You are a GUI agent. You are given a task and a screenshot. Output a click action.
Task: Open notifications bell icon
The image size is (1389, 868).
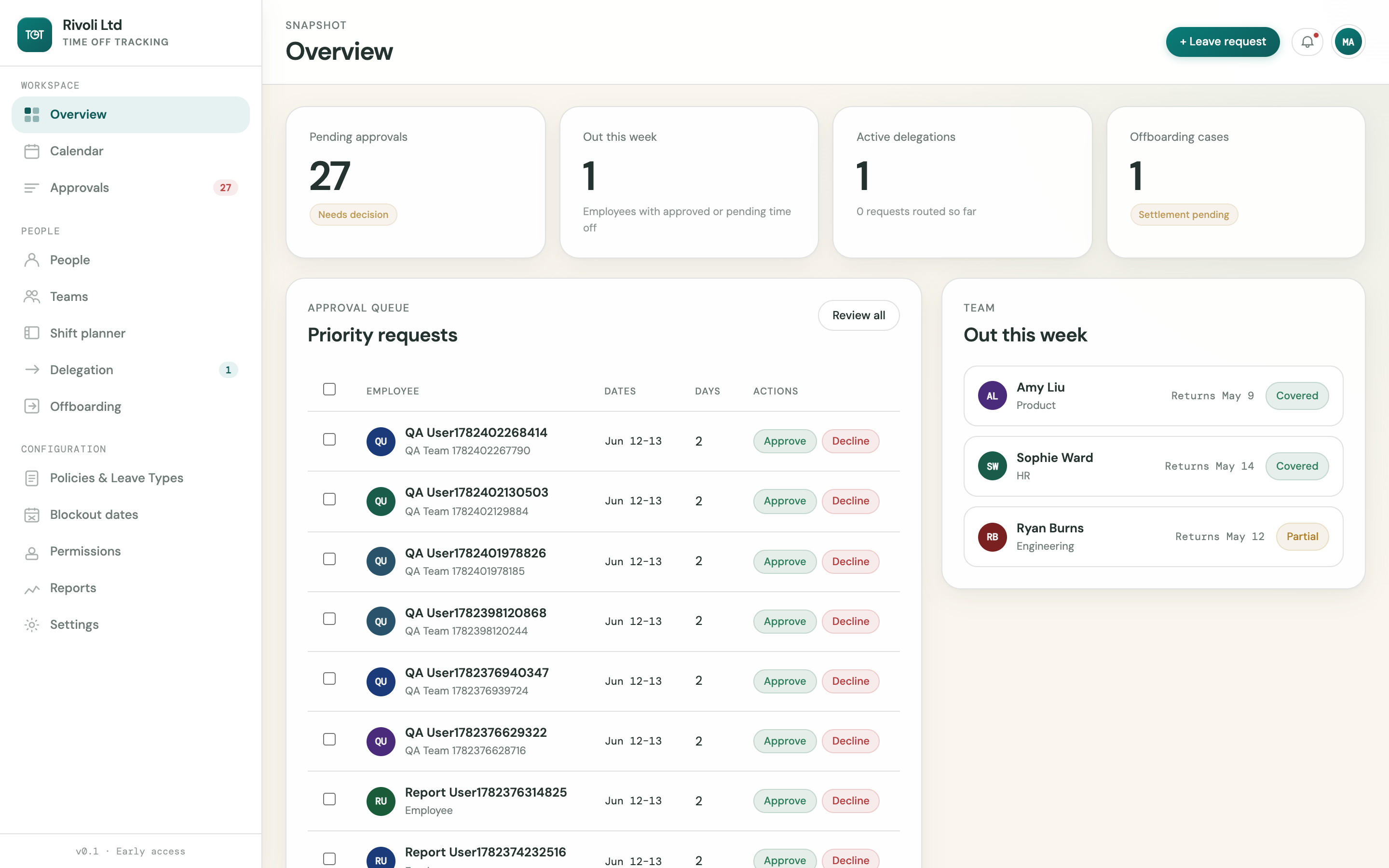point(1307,42)
